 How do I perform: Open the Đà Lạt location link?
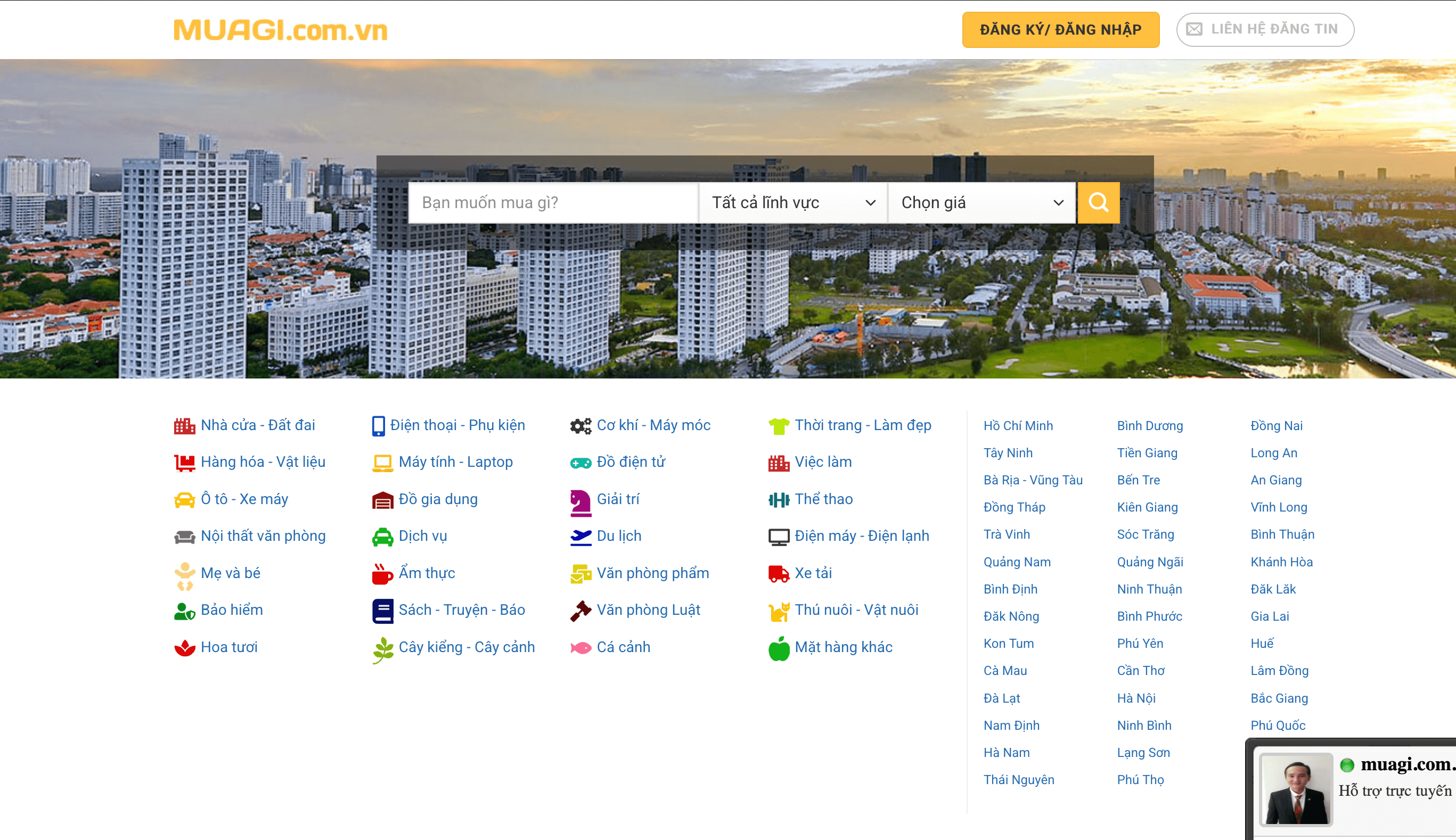pyautogui.click(x=1001, y=698)
